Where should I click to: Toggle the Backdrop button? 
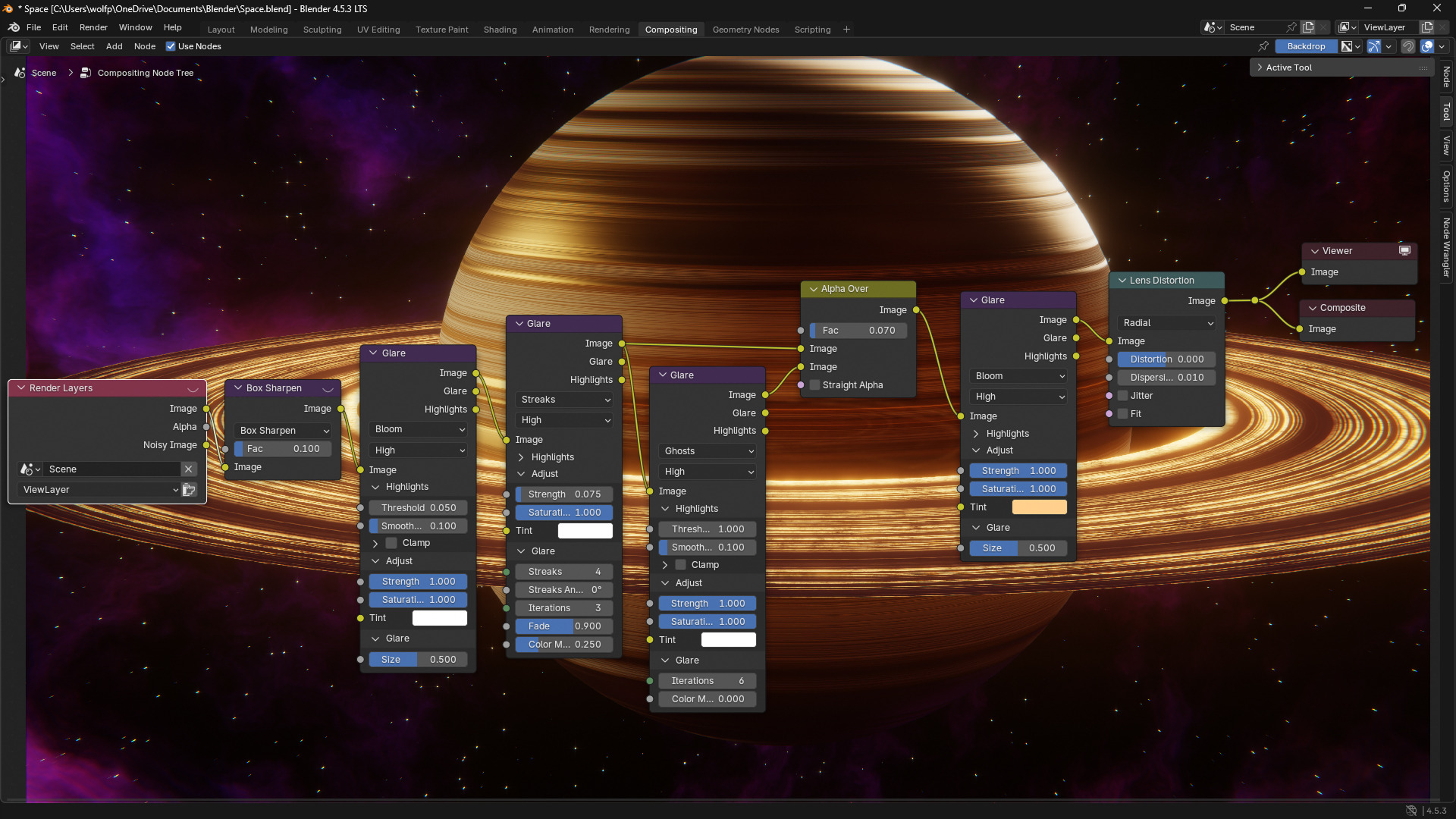tap(1306, 46)
